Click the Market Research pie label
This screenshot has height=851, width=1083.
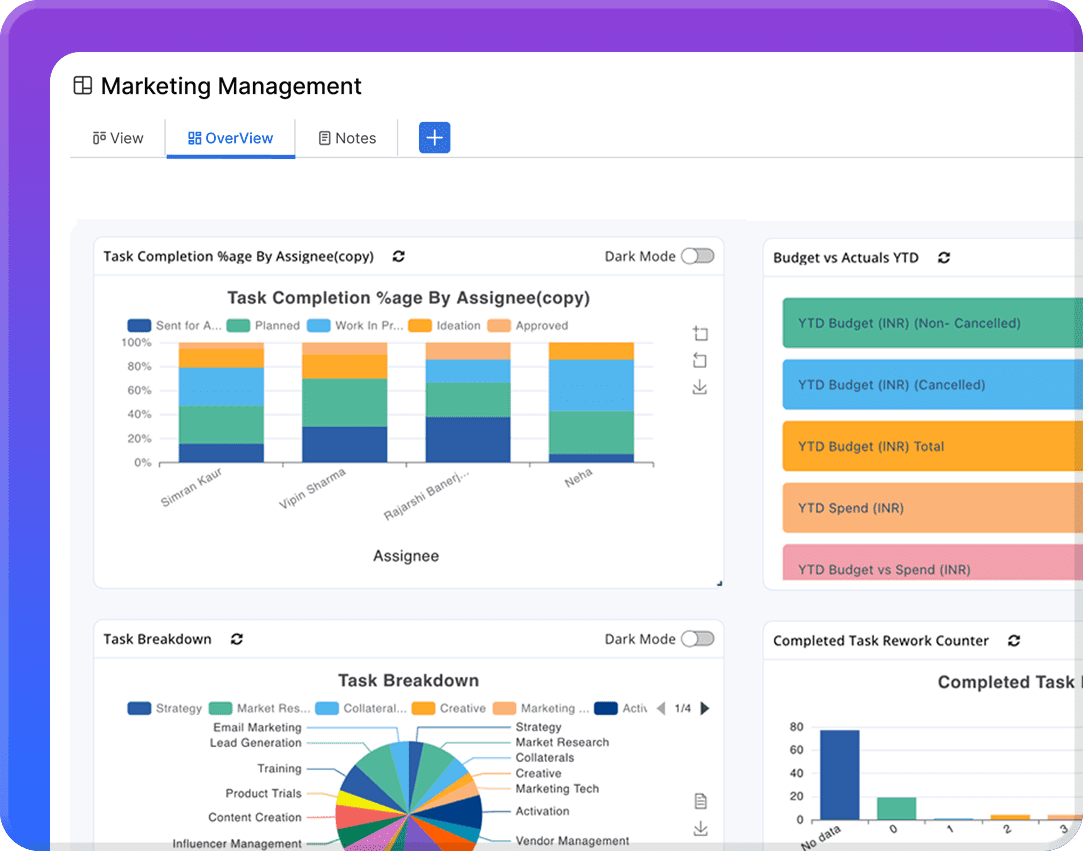(562, 742)
